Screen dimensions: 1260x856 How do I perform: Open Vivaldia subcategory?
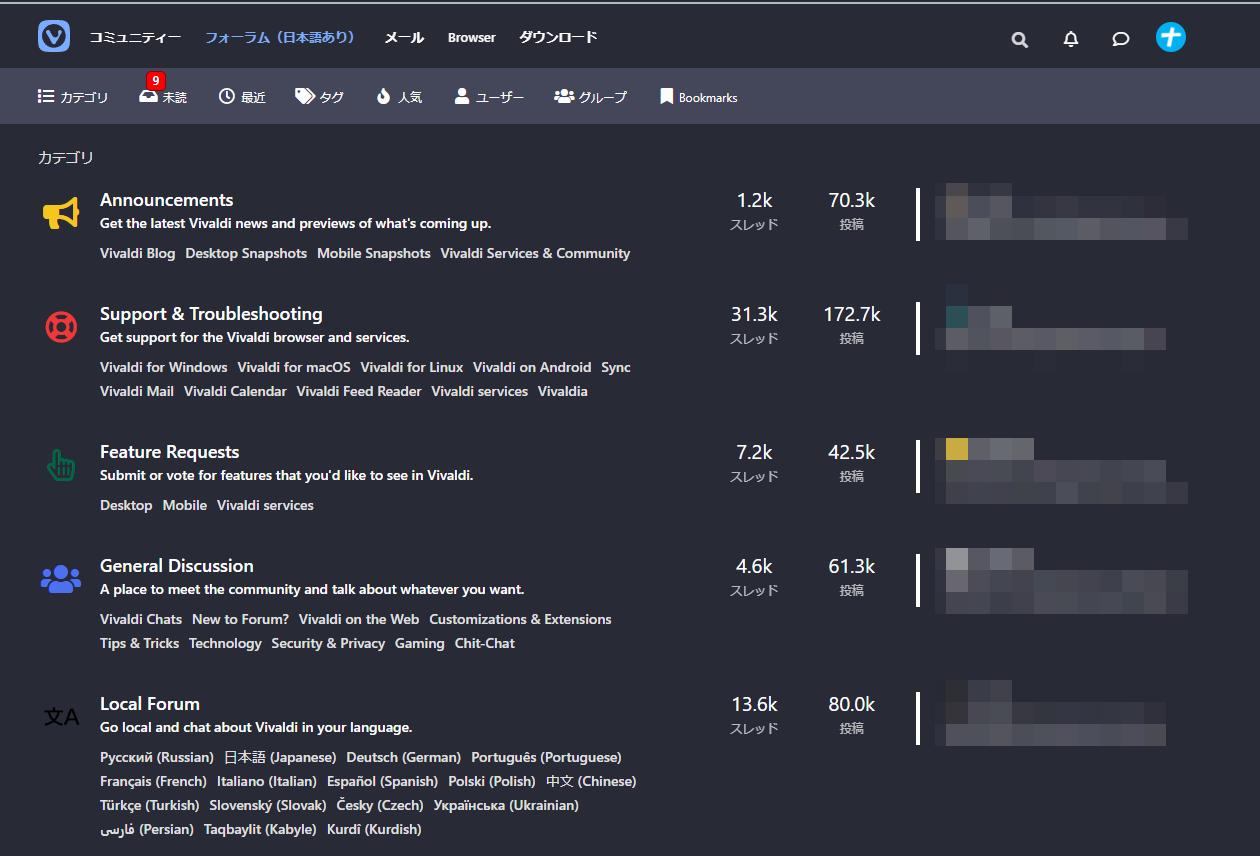[x=563, y=391]
